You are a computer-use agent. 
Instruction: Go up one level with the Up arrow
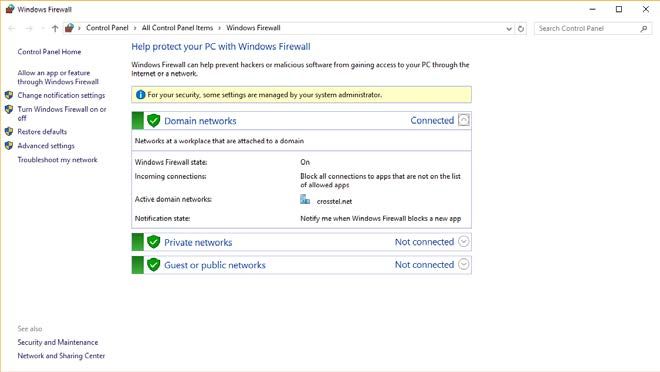55,28
